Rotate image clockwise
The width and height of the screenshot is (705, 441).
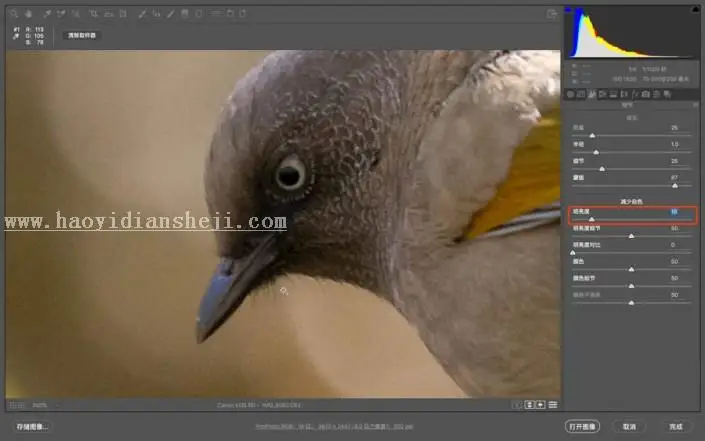(243, 14)
